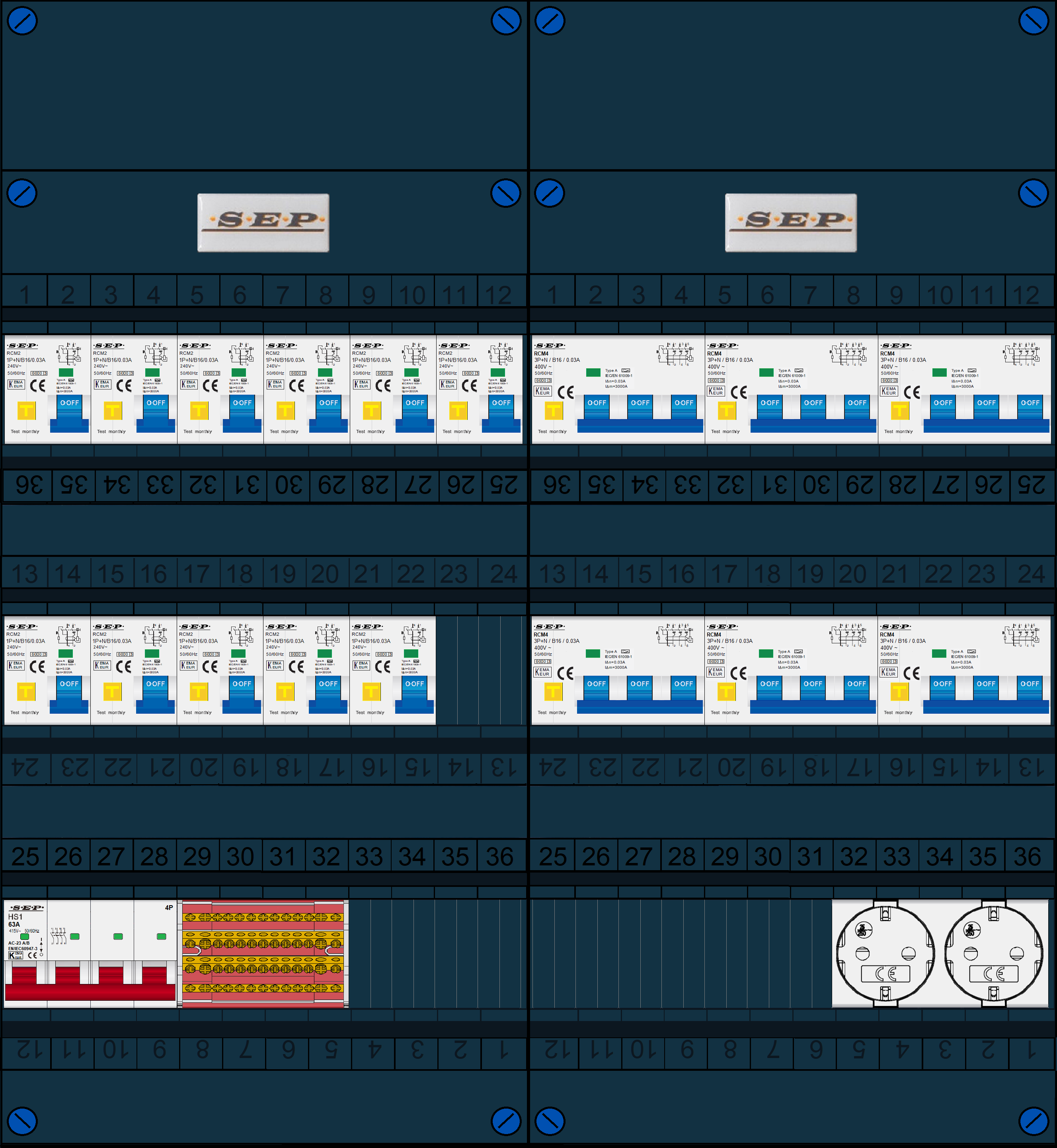Click upright slot number 24 on right panel
This screenshot has width=1057, height=1148.
coord(1031,574)
